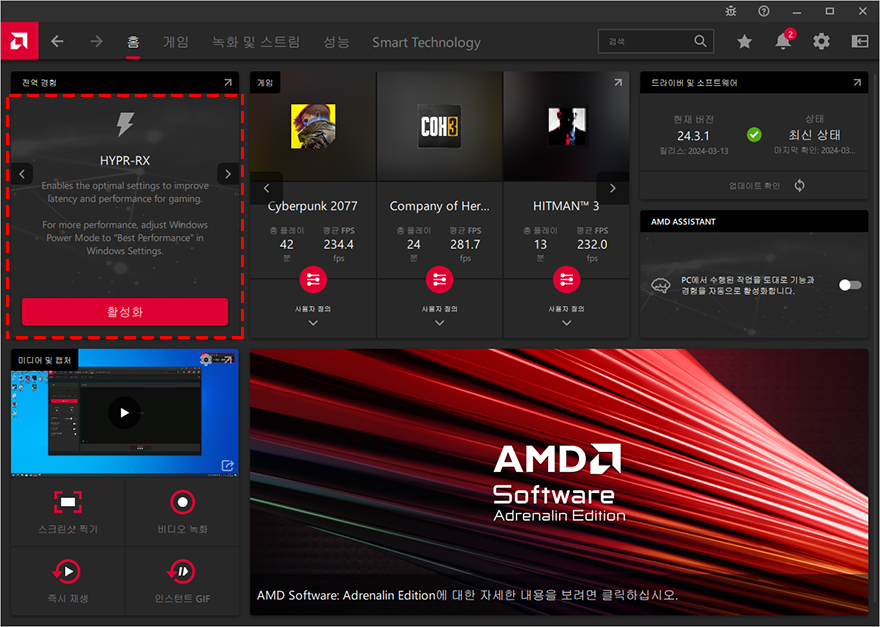Select the 홈 tab

(133, 42)
